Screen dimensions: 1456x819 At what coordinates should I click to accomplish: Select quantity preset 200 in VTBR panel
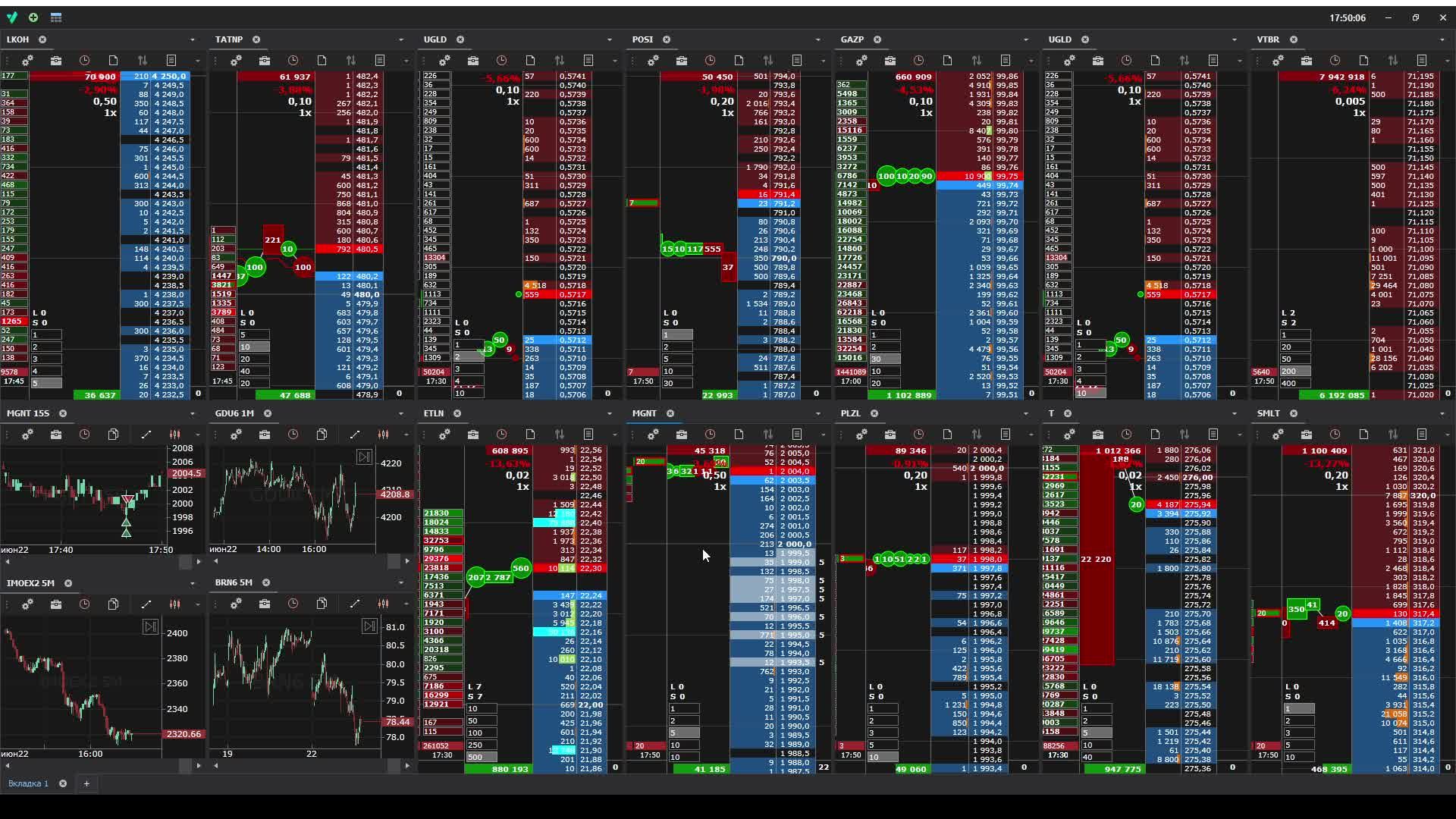click(x=1294, y=371)
